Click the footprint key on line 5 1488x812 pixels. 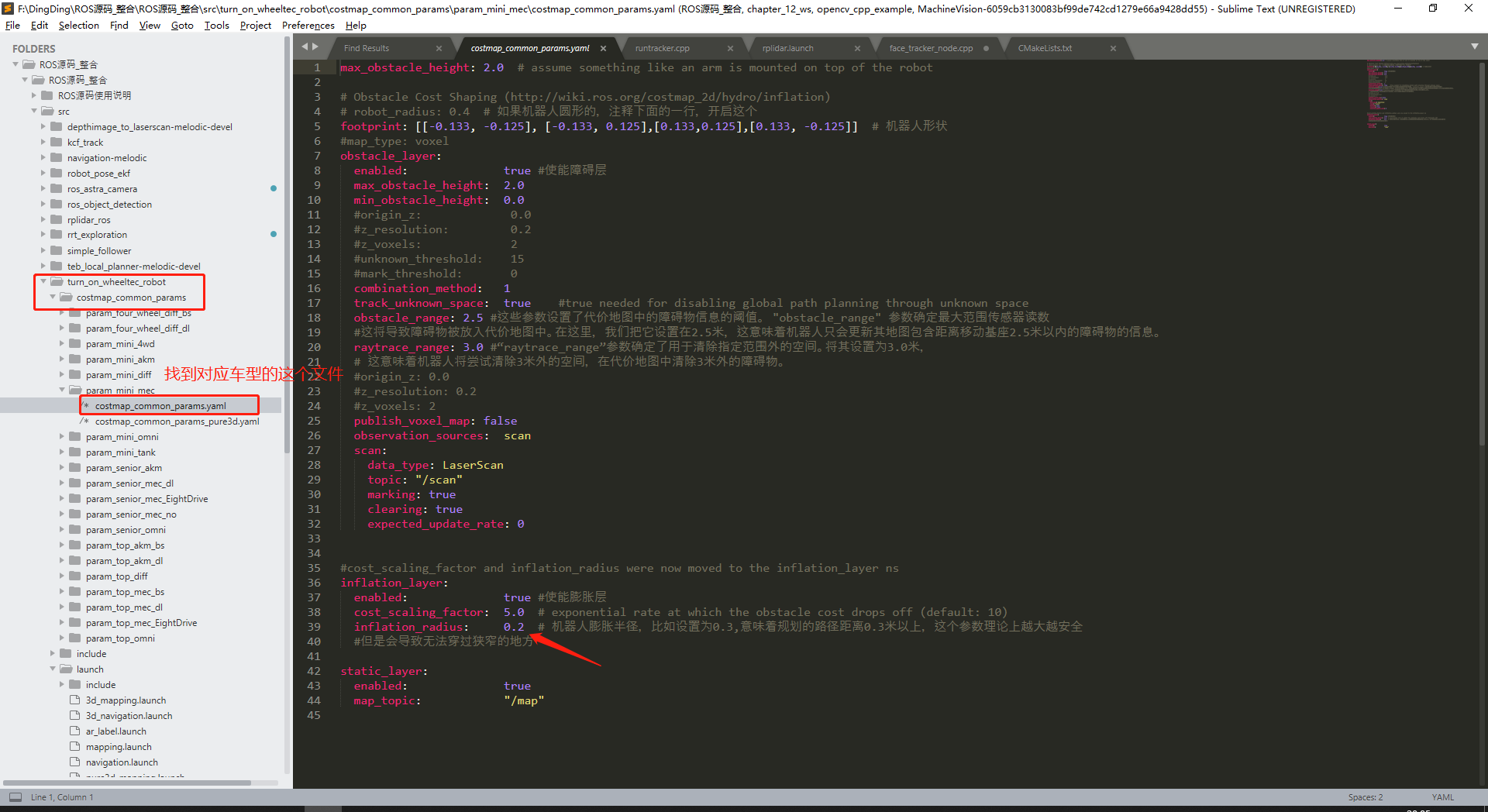pyautogui.click(x=371, y=126)
